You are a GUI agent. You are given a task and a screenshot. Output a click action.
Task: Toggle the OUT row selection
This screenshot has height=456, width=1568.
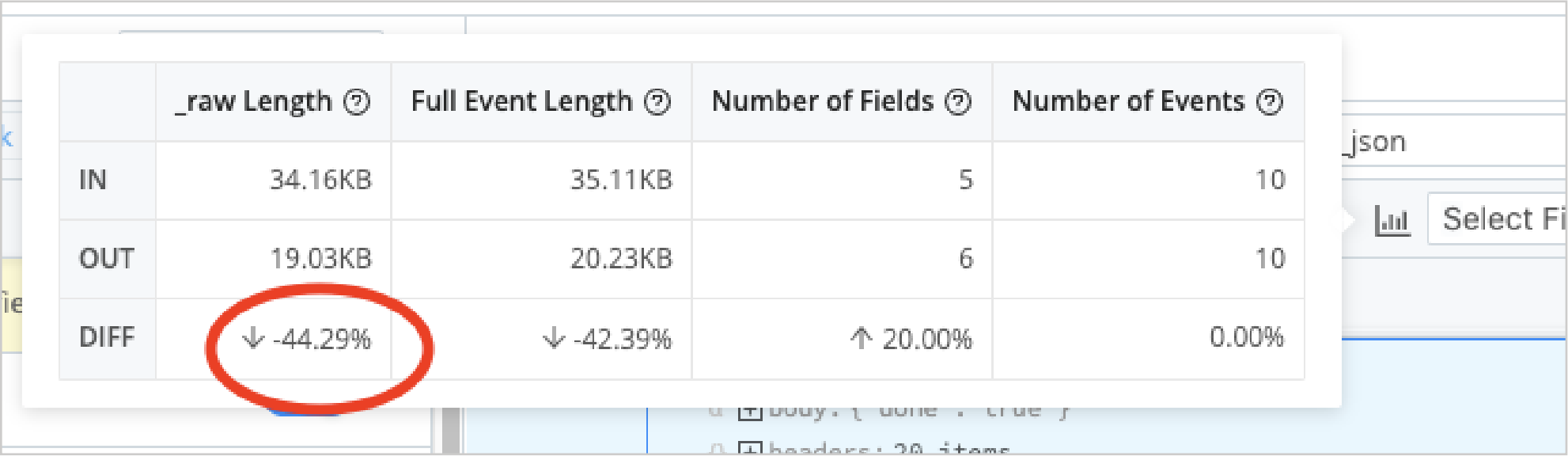[105, 259]
